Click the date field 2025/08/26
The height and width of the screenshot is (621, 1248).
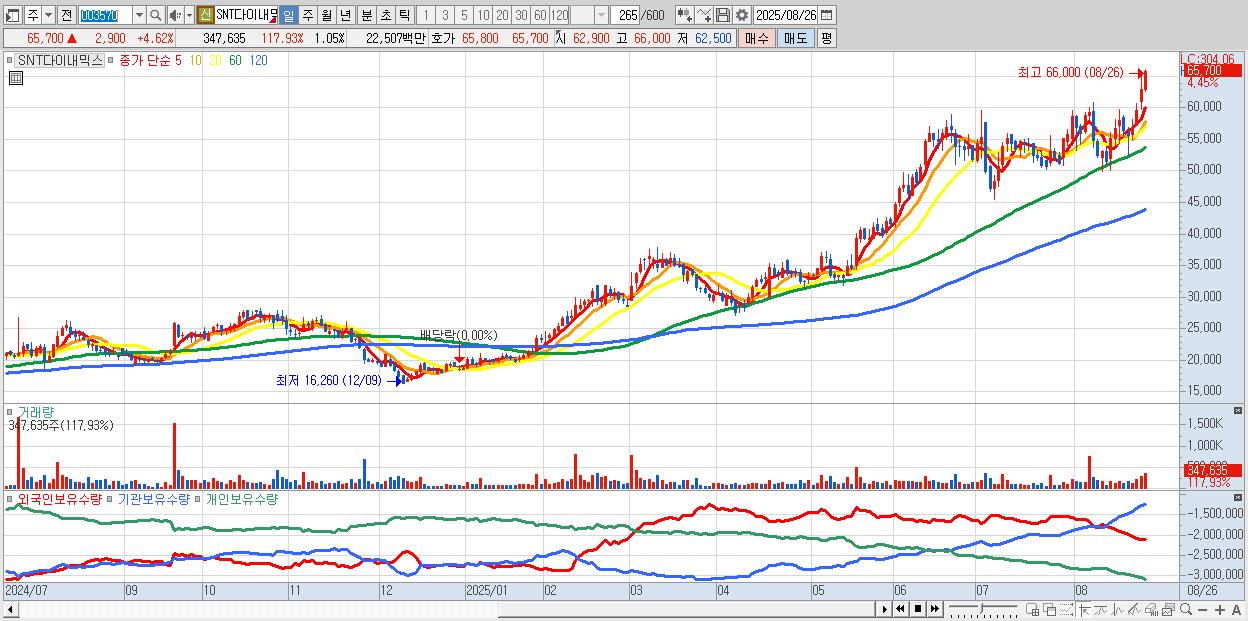[786, 15]
